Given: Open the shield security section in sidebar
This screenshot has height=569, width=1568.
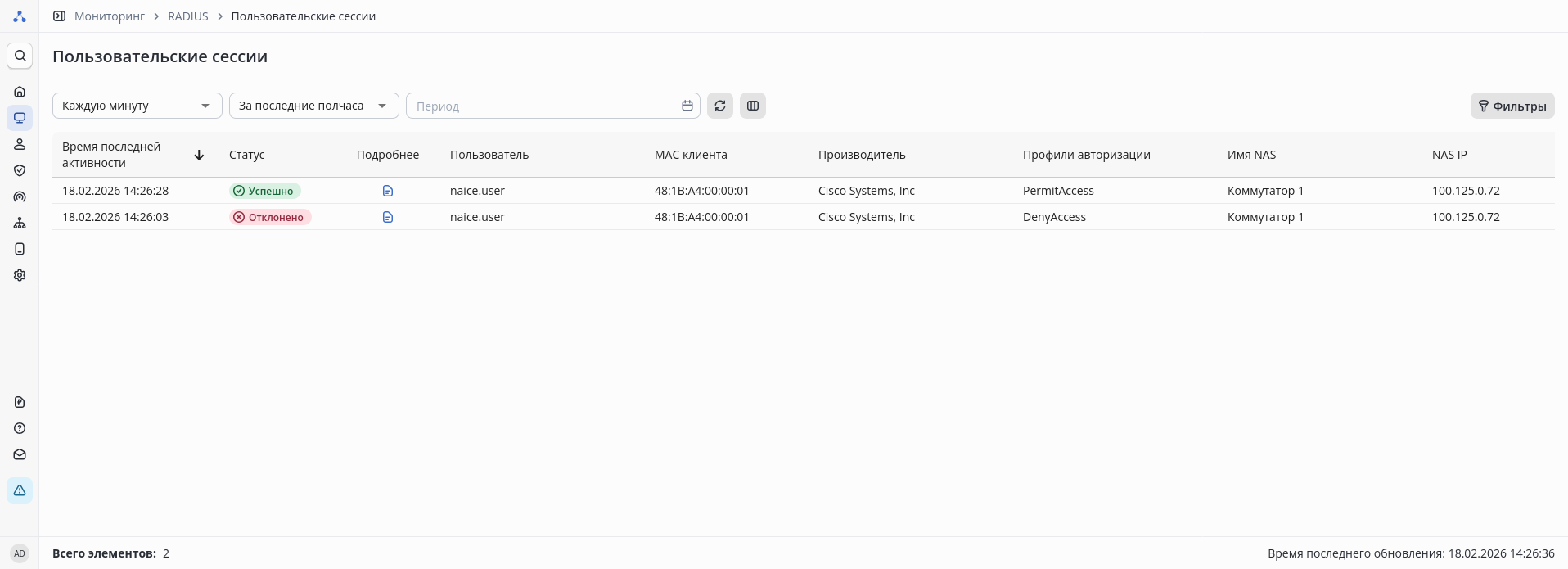Looking at the screenshot, I should 20,170.
